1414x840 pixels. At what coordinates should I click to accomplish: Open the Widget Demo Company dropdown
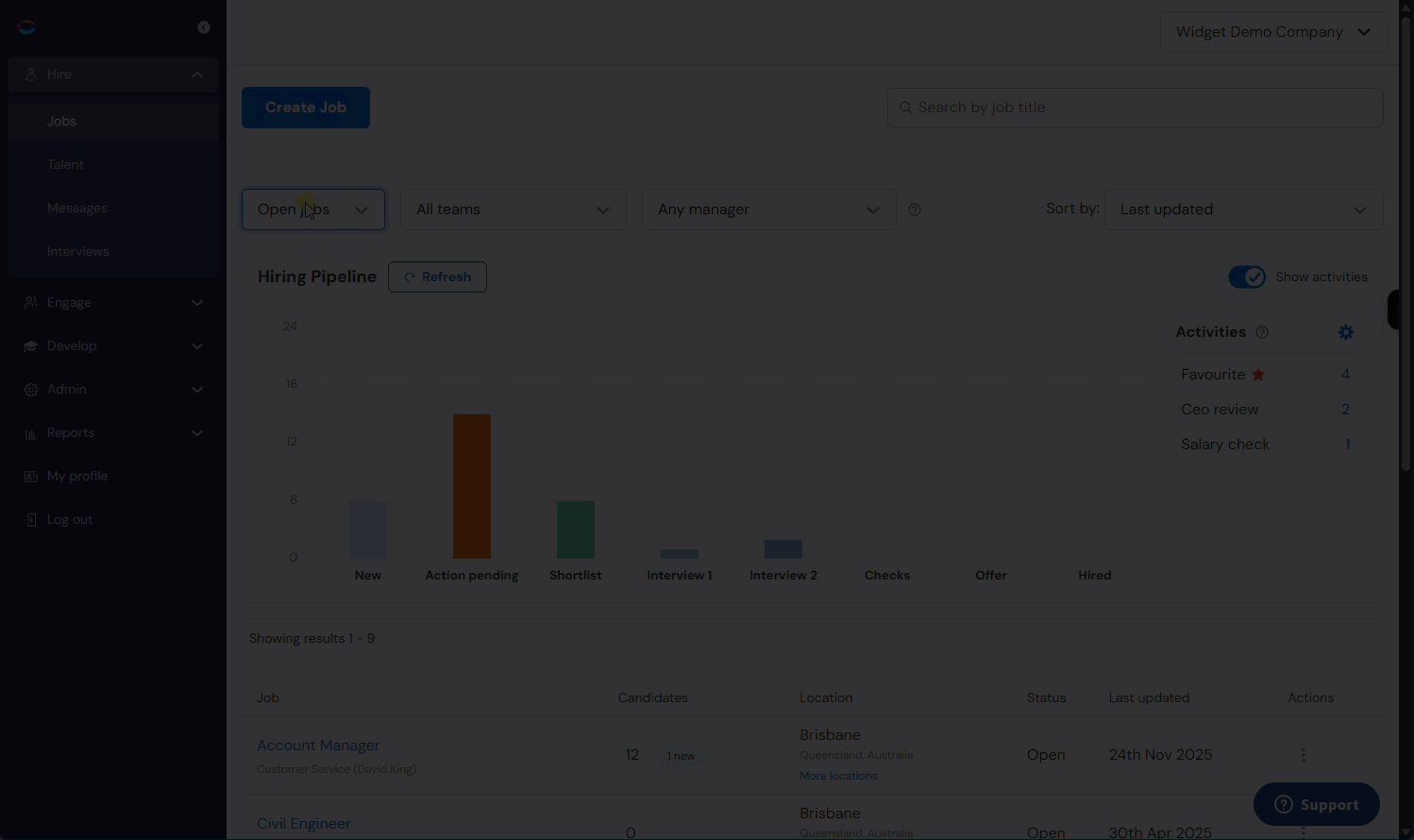click(x=1273, y=32)
